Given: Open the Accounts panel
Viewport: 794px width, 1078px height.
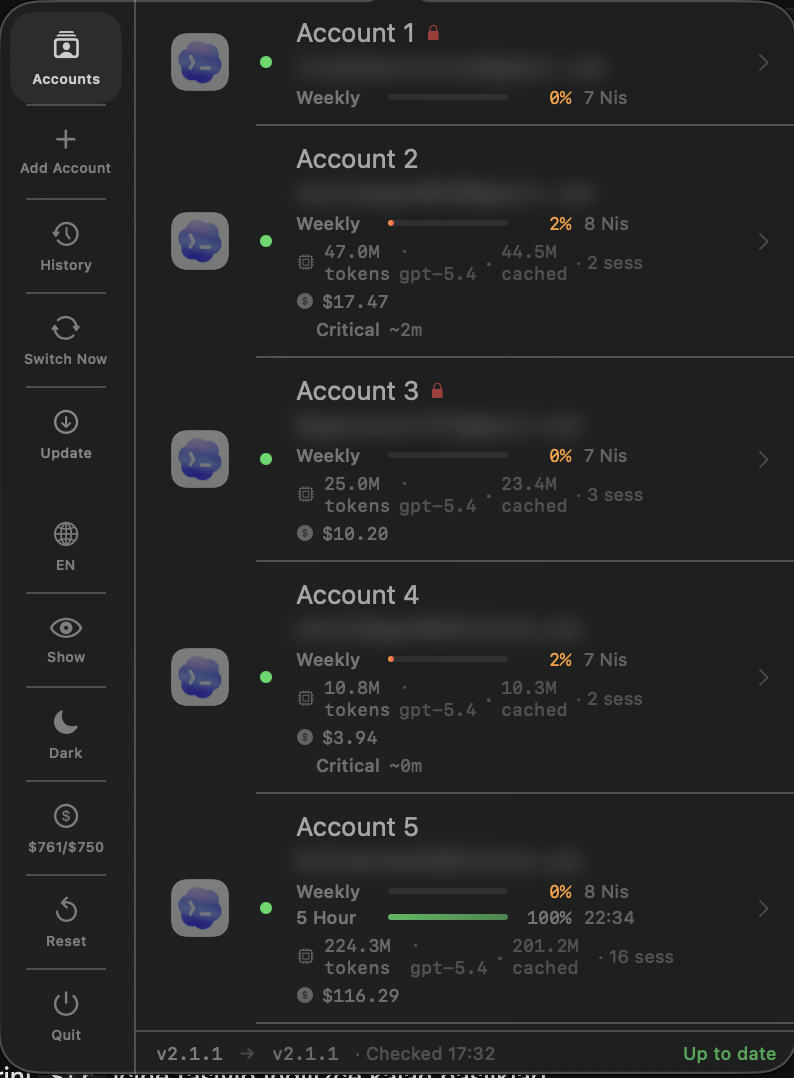Looking at the screenshot, I should [65, 58].
